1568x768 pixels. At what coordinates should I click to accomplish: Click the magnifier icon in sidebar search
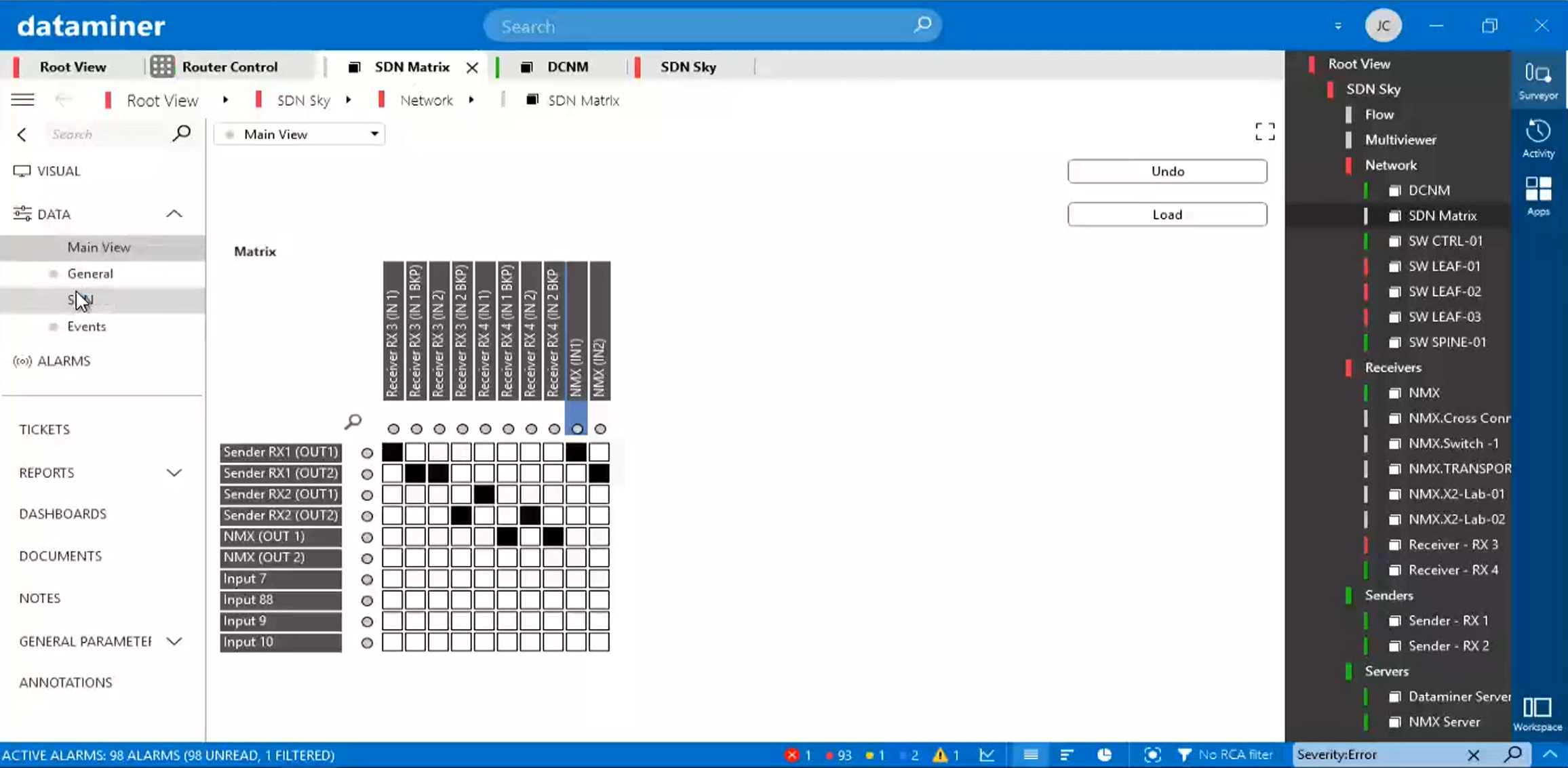click(181, 133)
